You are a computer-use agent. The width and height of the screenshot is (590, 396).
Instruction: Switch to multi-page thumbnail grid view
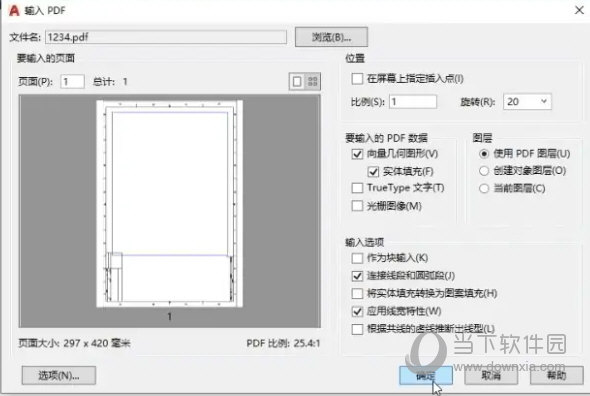(x=313, y=81)
